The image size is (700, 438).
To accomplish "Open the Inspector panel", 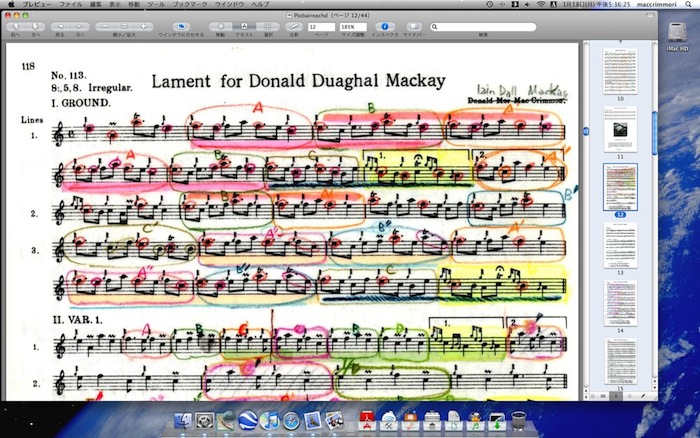I will coord(384,24).
